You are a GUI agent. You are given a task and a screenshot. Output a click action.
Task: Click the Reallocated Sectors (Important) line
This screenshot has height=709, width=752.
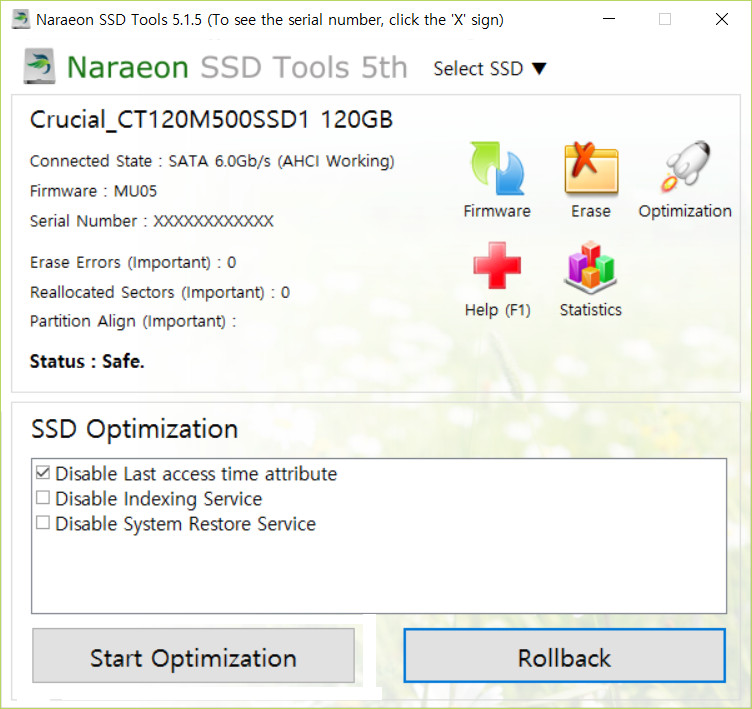[x=160, y=292]
